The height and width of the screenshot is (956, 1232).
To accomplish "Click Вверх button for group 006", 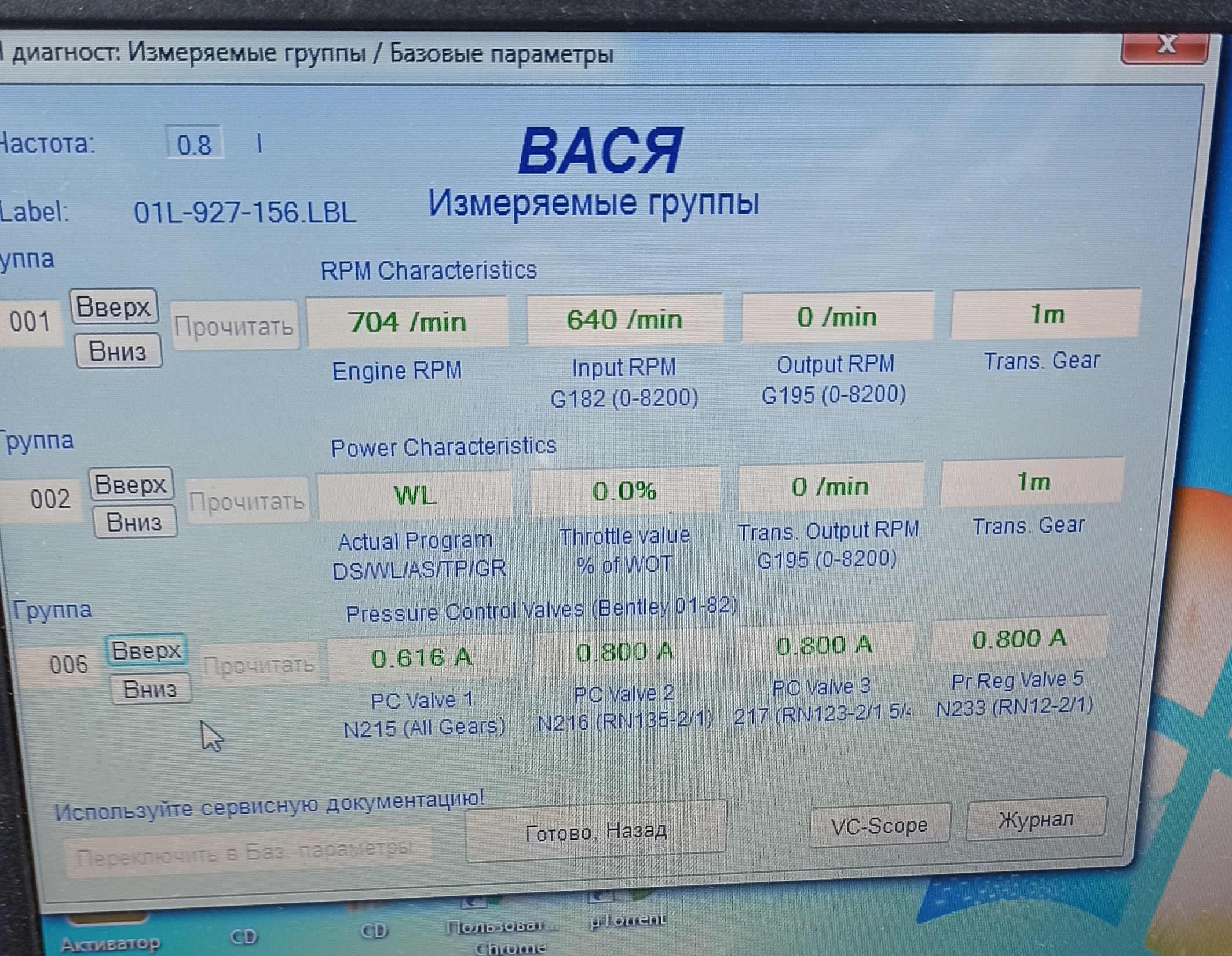I will (x=147, y=650).
